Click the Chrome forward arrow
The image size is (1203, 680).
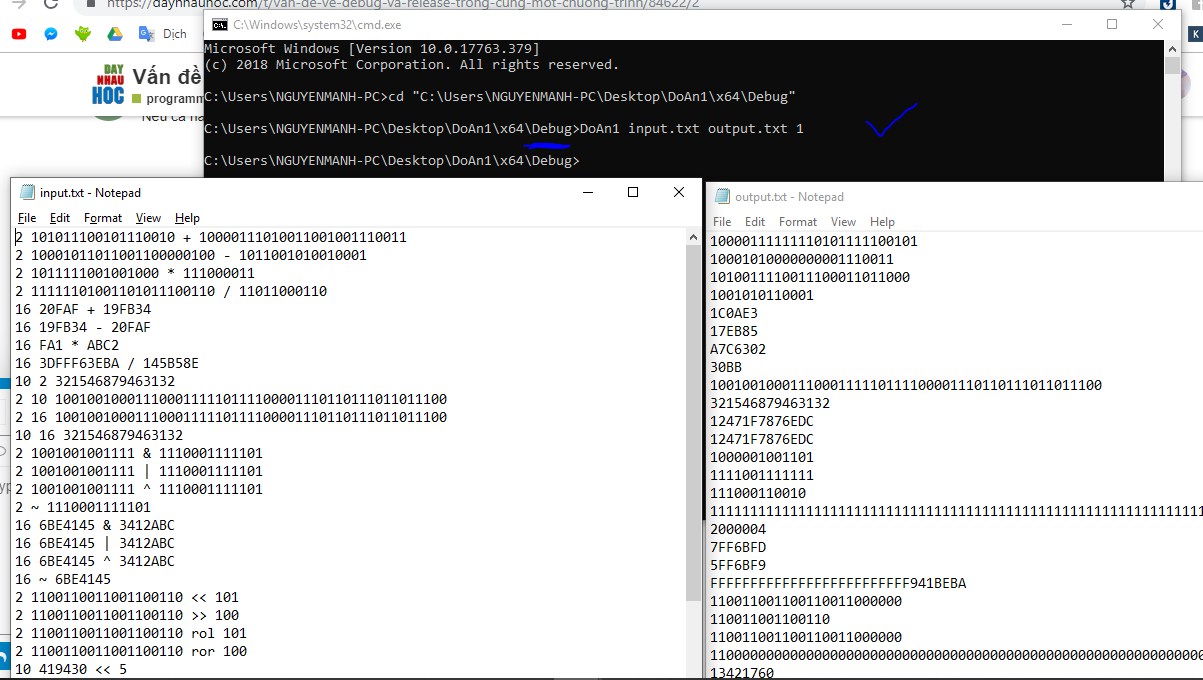pyautogui.click(x=20, y=4)
